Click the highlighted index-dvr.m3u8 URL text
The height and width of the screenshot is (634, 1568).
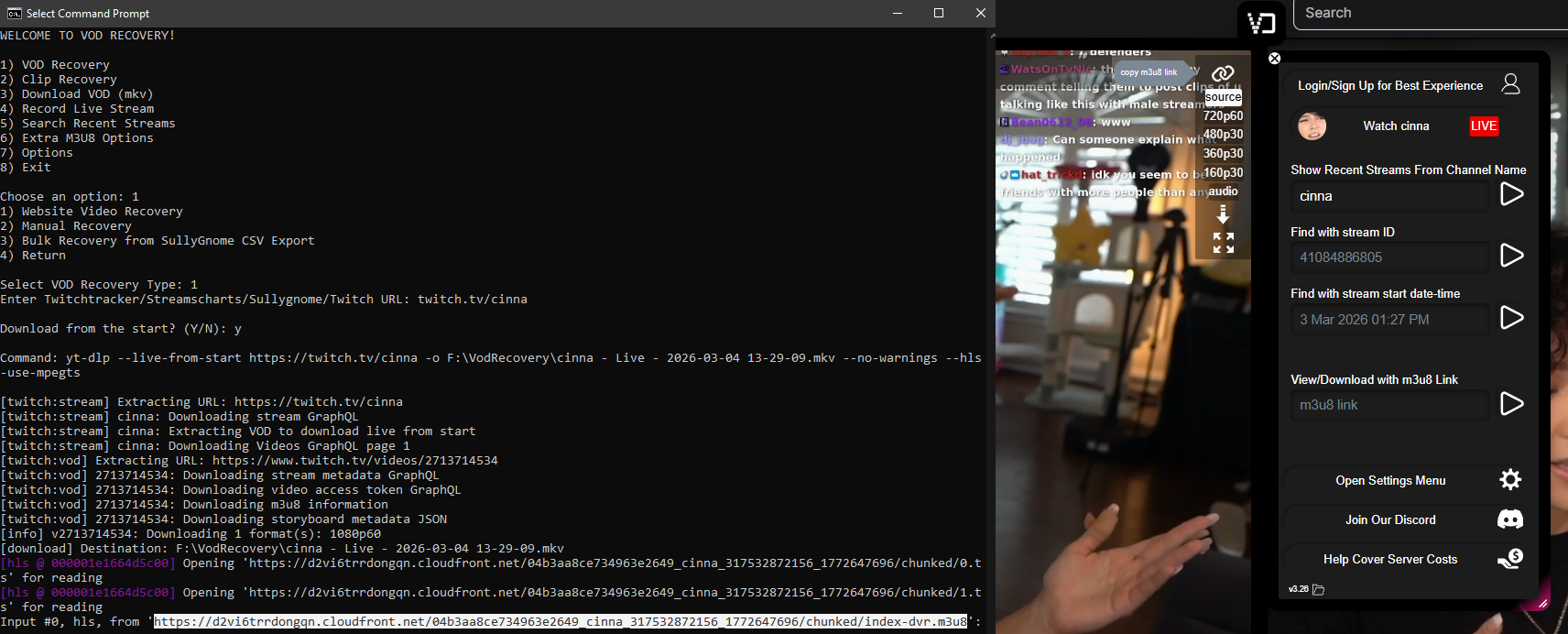[561, 621]
